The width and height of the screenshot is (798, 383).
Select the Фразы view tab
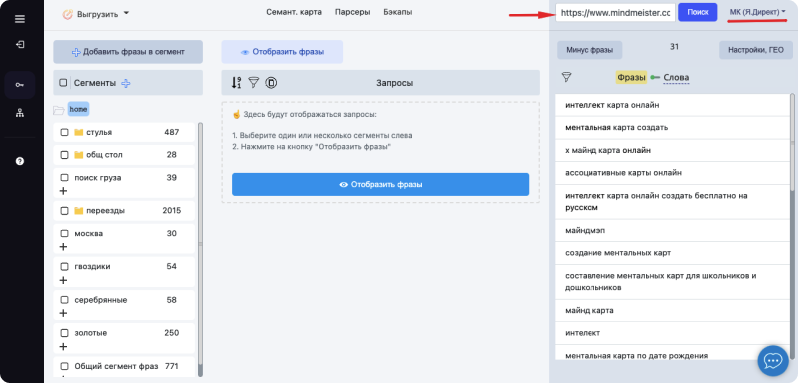[631, 77]
